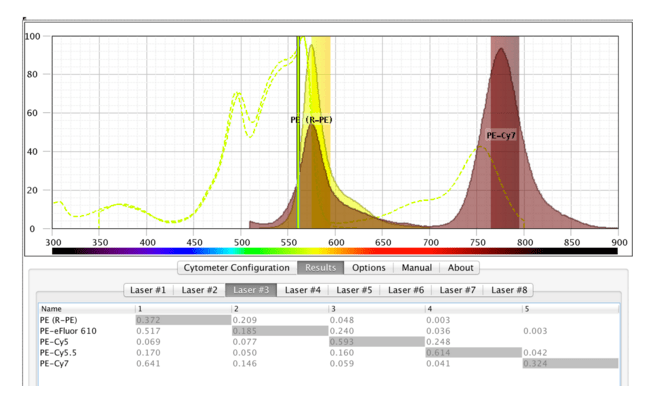Click value 0.209 in PE (R-PE) row
The height and width of the screenshot is (409, 663).
coord(244,320)
